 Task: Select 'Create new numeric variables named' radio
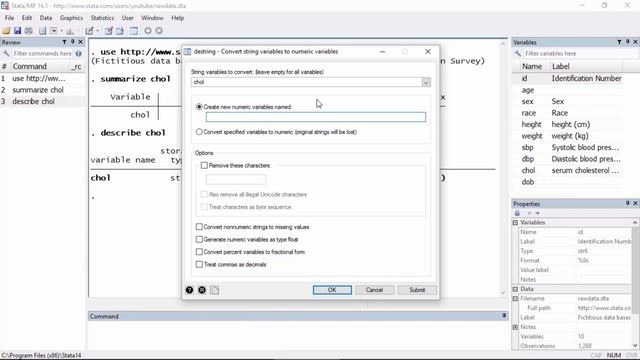(x=199, y=107)
